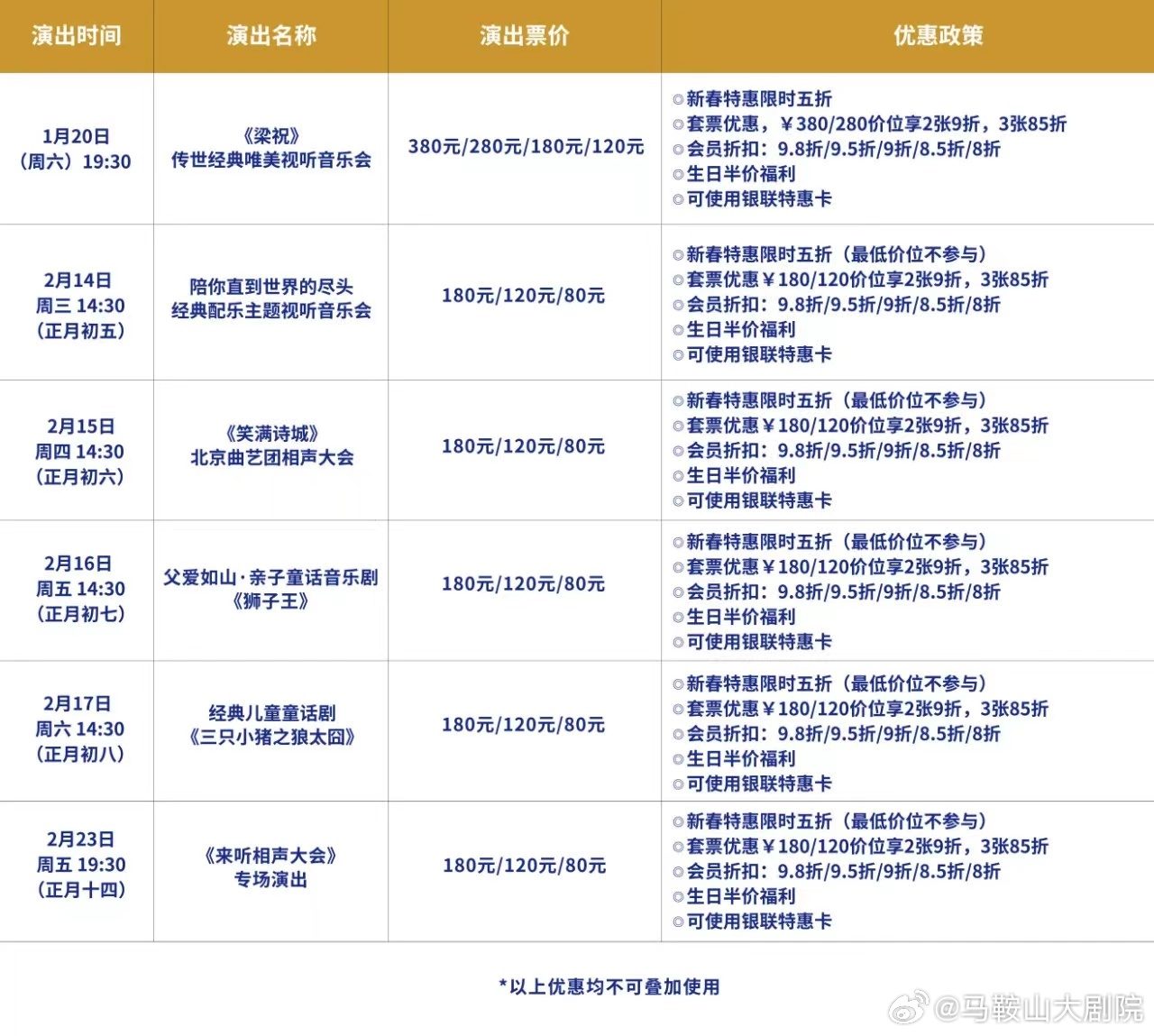
Task: Click the 演出名称 column header
Action: pos(271,35)
